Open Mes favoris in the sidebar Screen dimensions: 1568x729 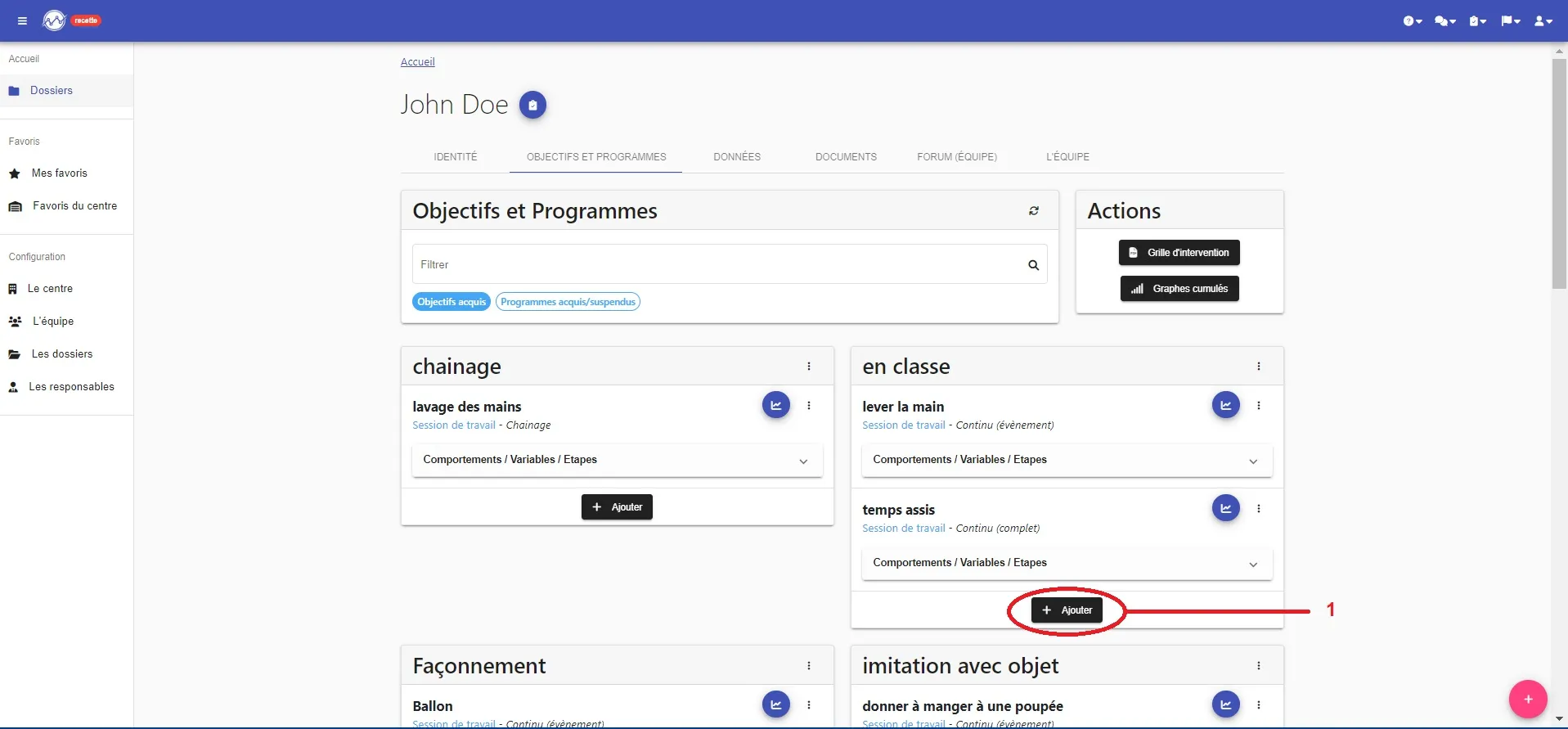pos(66,173)
